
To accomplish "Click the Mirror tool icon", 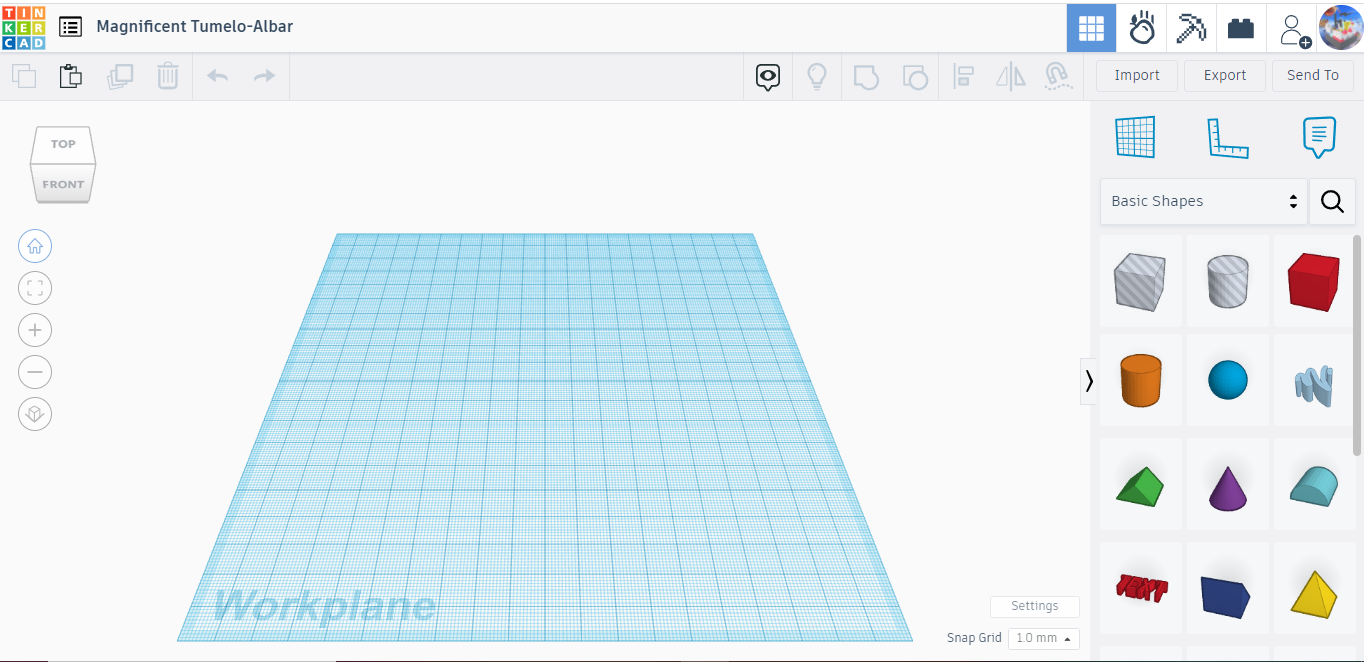I will tap(1011, 76).
